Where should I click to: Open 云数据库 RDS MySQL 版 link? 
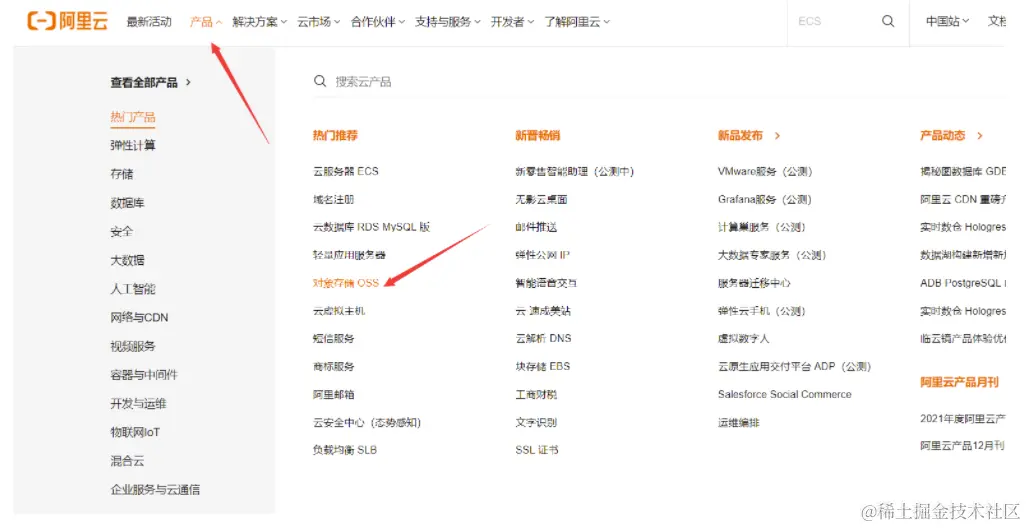click(x=371, y=227)
